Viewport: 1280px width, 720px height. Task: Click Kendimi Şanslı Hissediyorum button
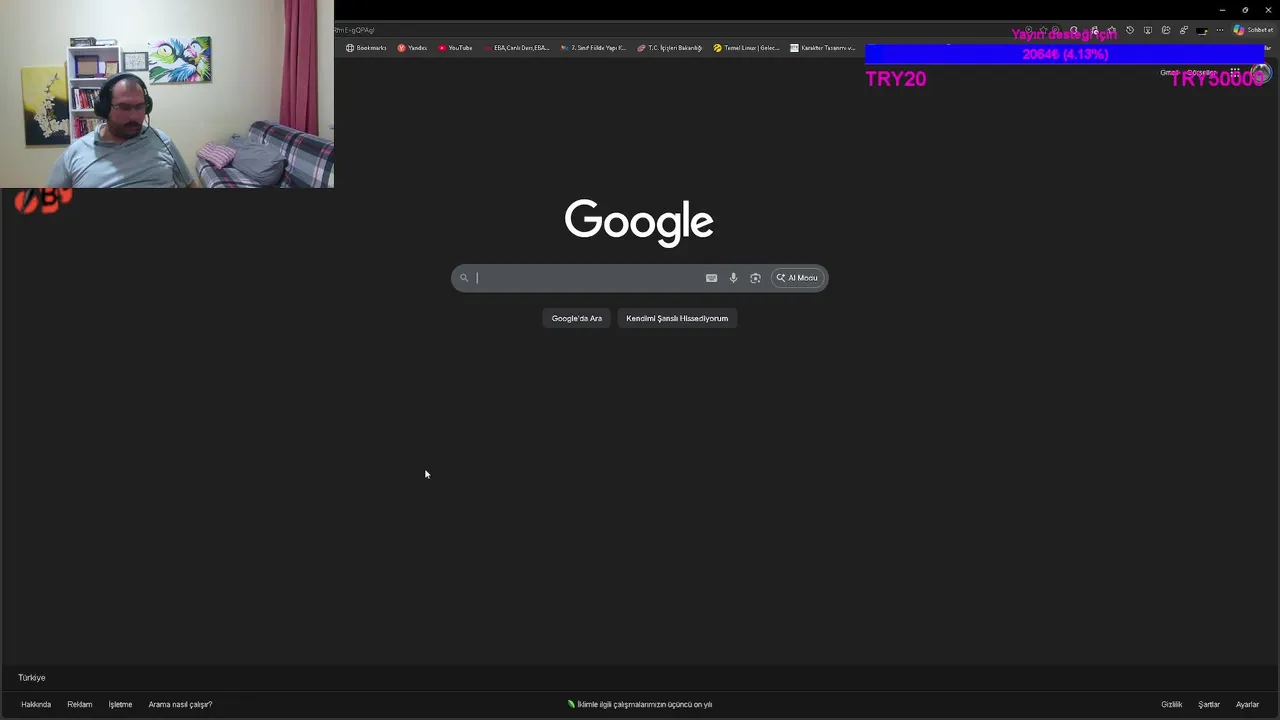pos(677,318)
